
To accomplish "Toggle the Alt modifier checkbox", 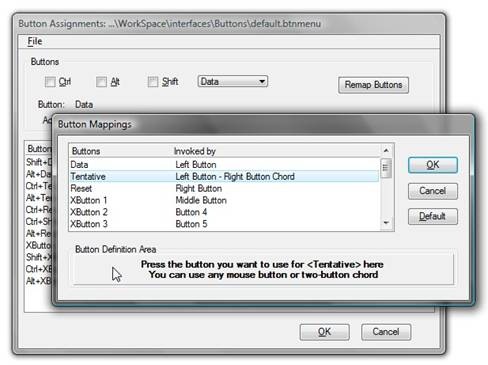I will click(x=101, y=82).
